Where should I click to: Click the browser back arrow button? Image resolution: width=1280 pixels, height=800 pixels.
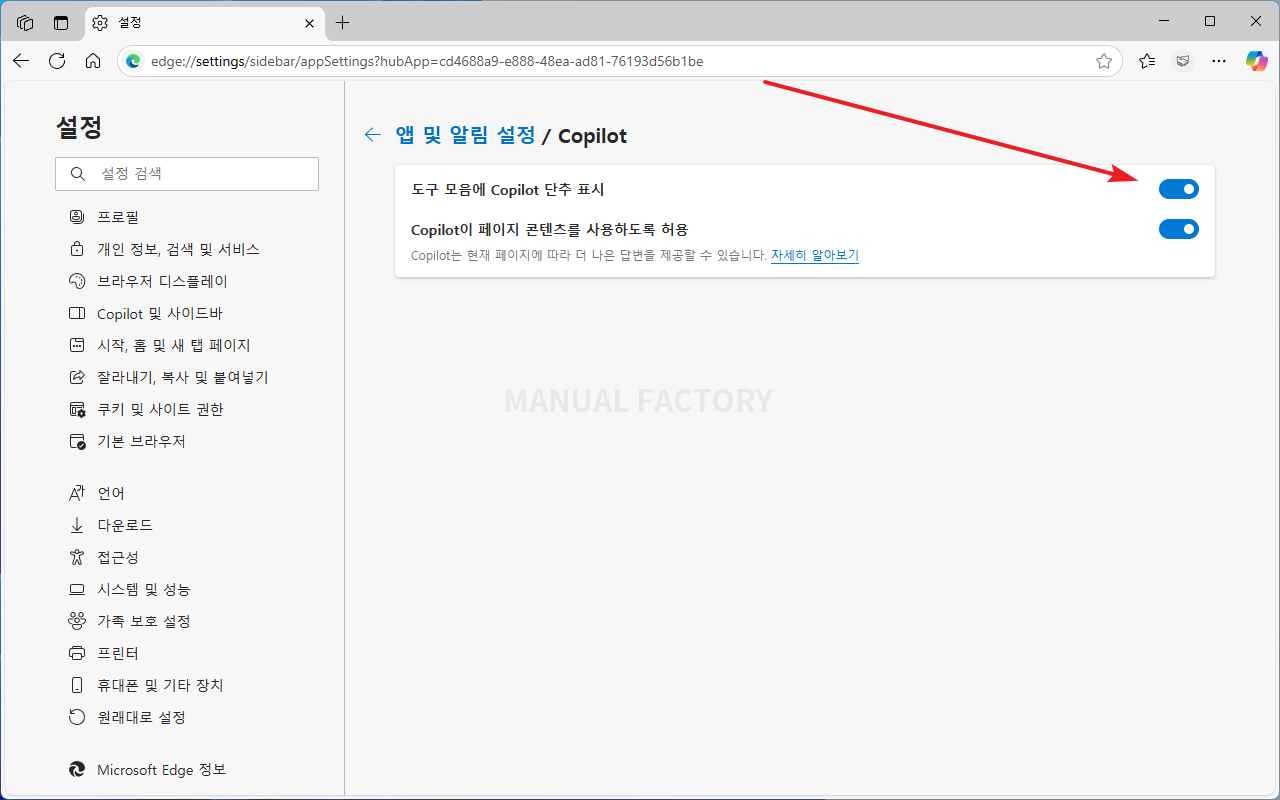point(21,61)
